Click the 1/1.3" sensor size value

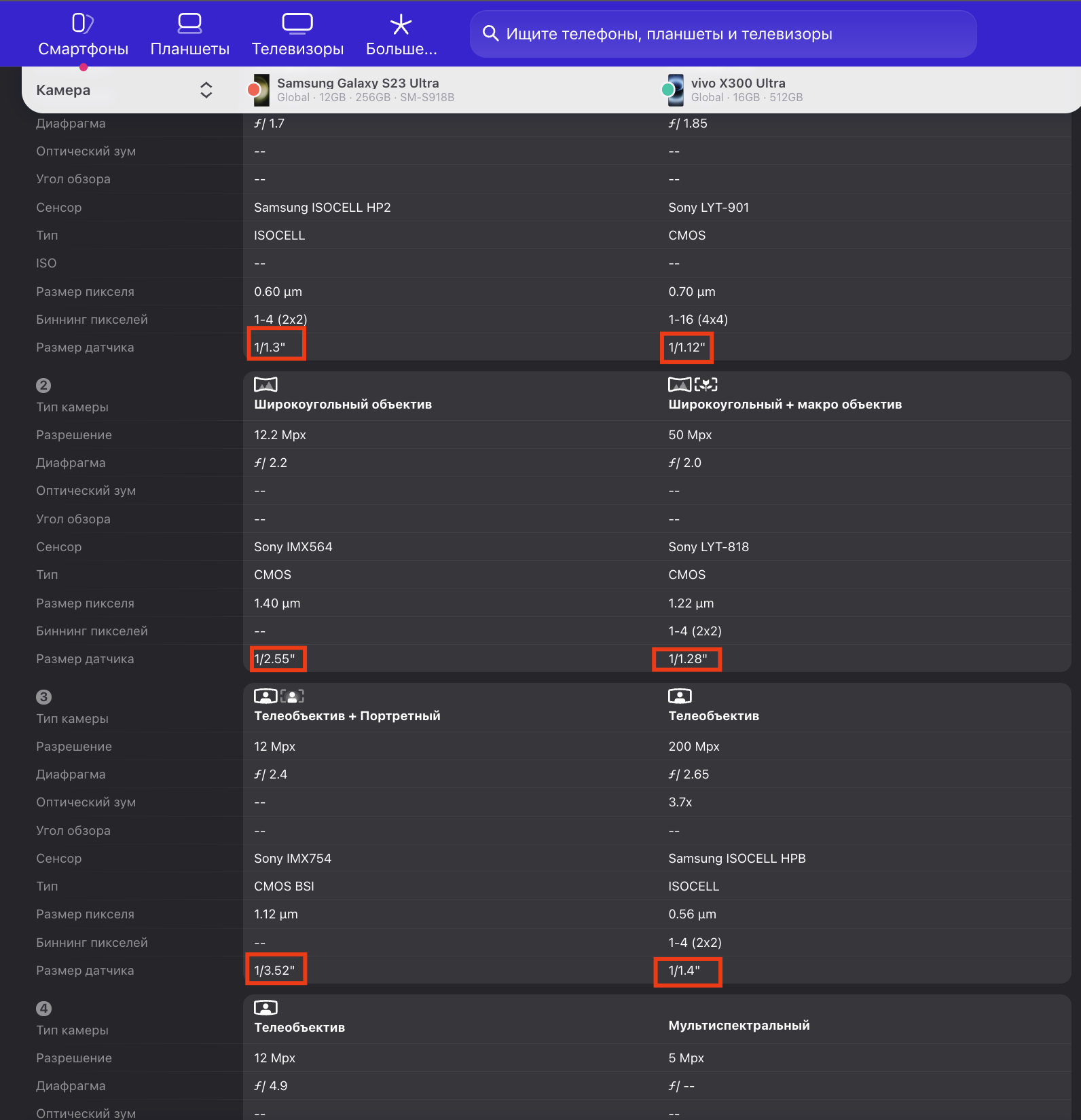tap(270, 348)
